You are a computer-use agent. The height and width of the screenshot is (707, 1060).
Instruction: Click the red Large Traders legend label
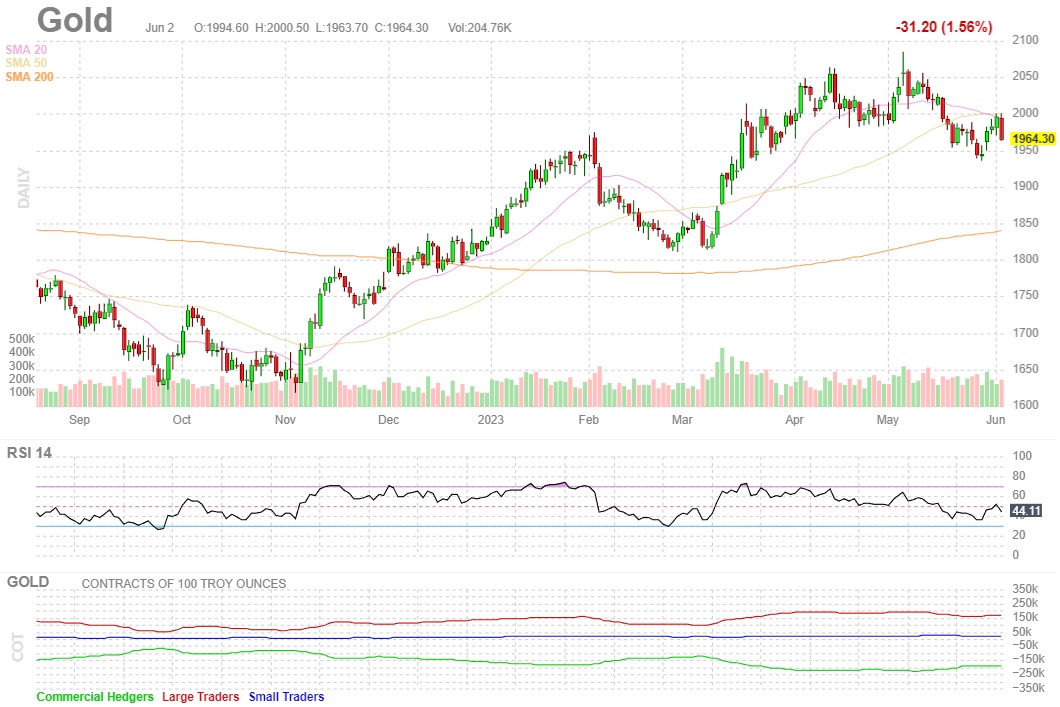[201, 697]
